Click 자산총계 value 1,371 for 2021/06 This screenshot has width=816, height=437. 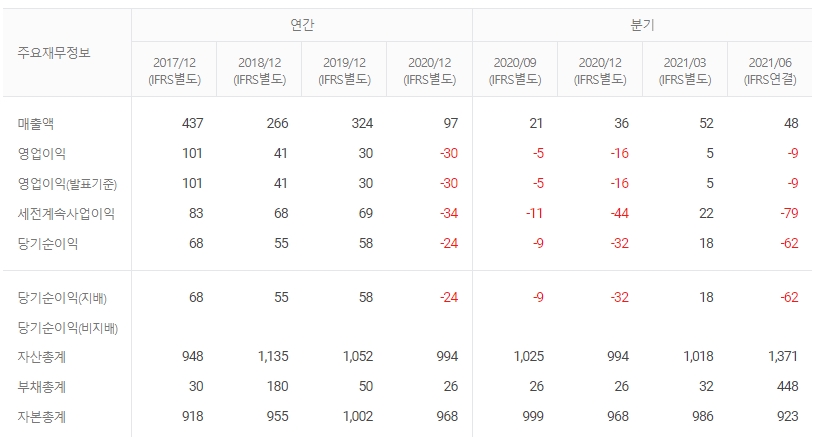783,356
